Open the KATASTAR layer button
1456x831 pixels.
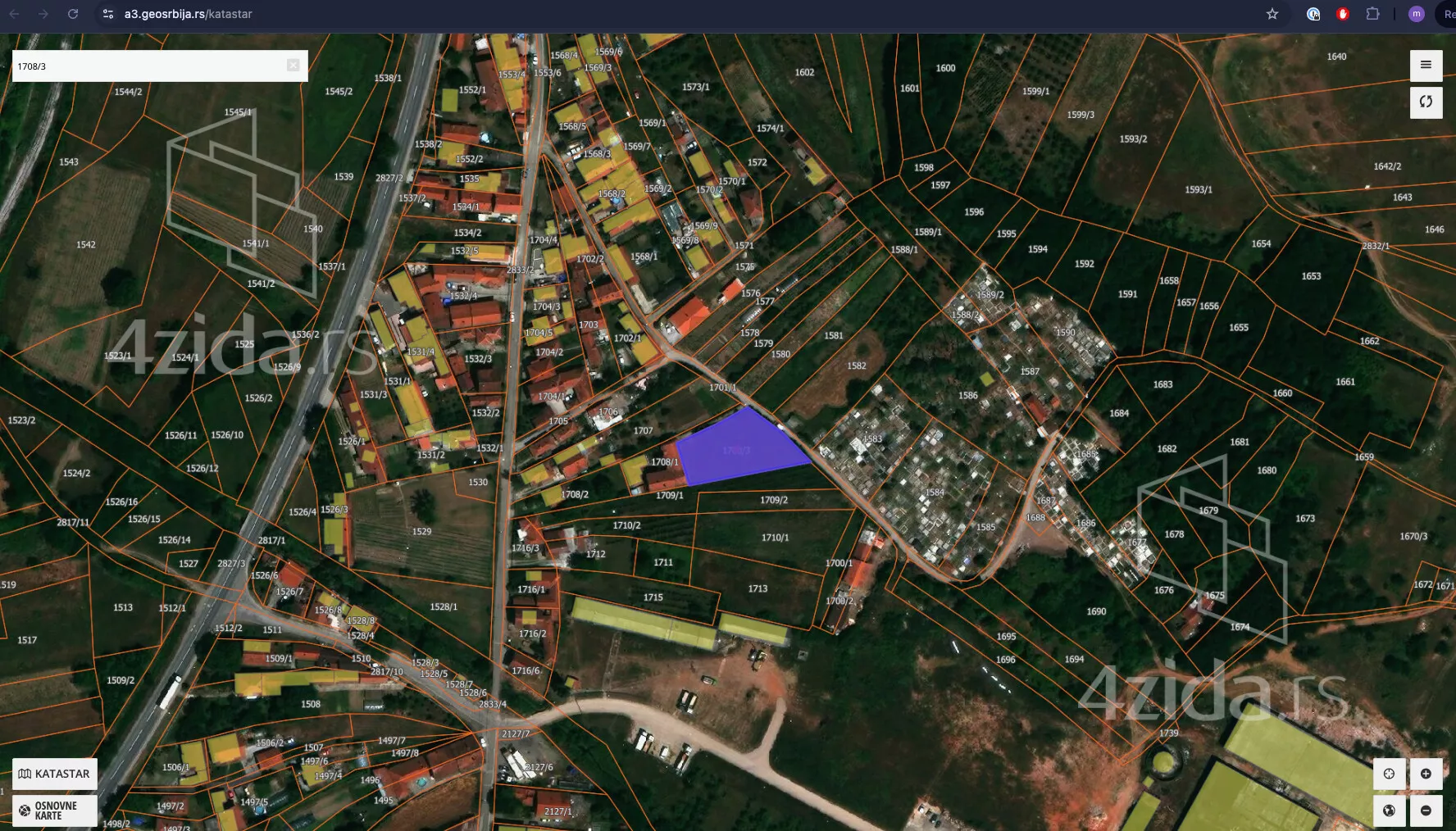(x=55, y=774)
